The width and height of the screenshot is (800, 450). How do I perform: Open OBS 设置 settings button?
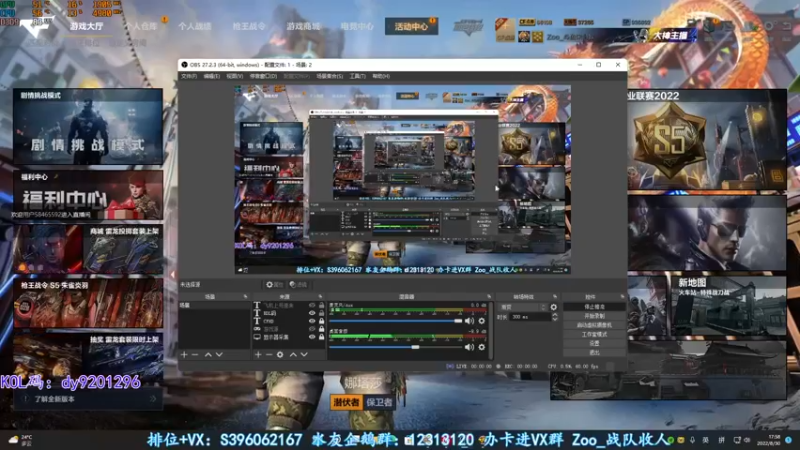(x=594, y=343)
